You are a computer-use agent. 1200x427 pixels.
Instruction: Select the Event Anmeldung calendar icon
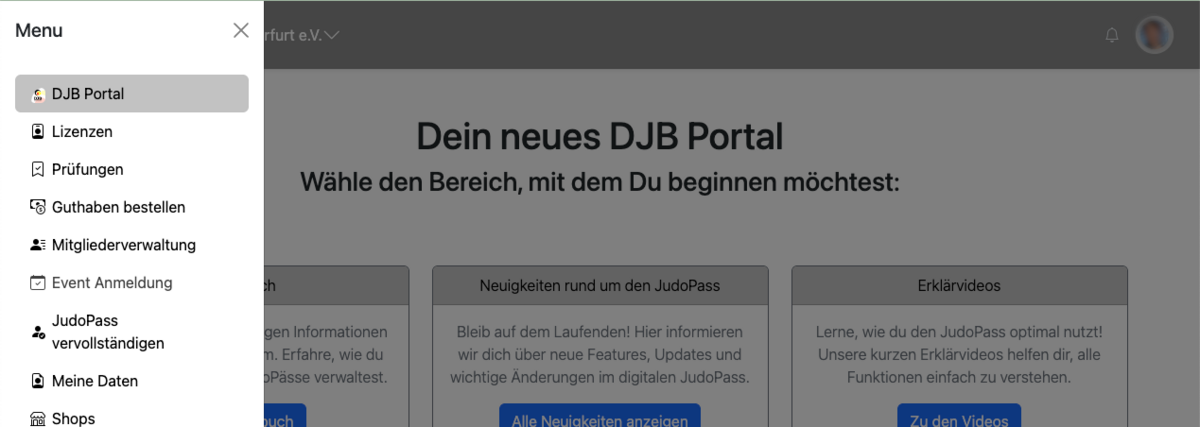click(38, 283)
